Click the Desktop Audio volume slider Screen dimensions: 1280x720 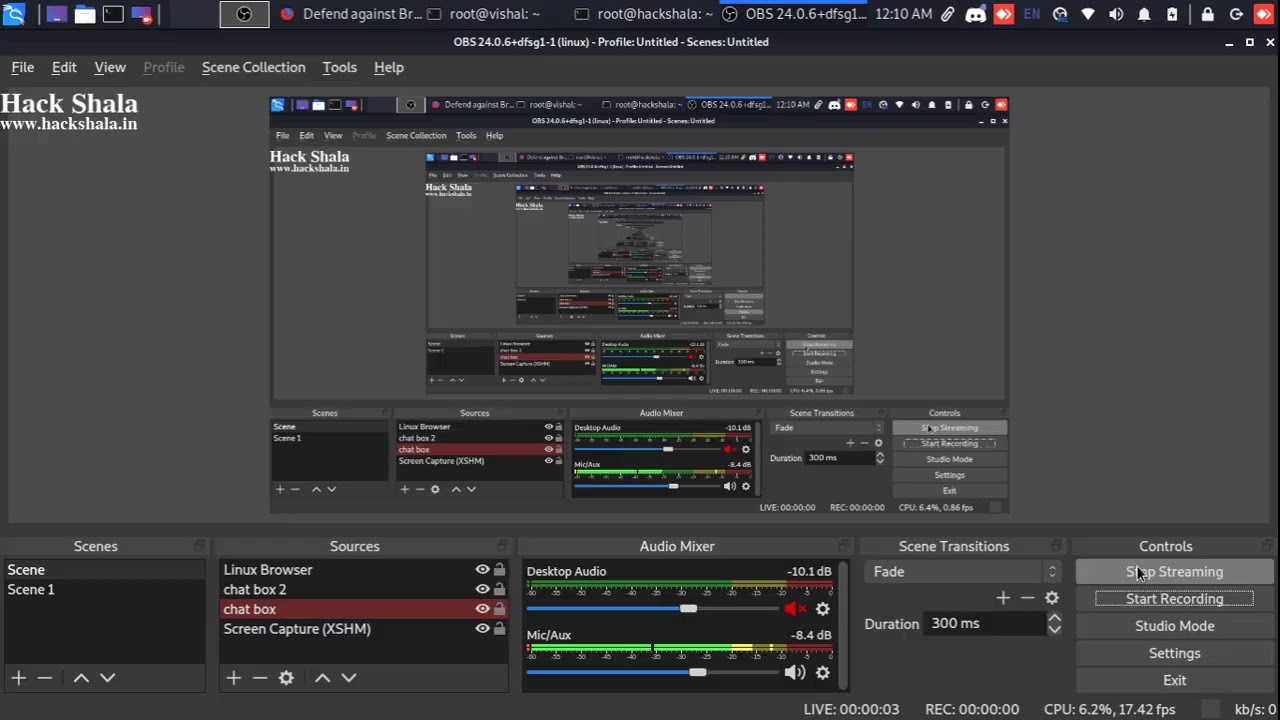pos(652,608)
